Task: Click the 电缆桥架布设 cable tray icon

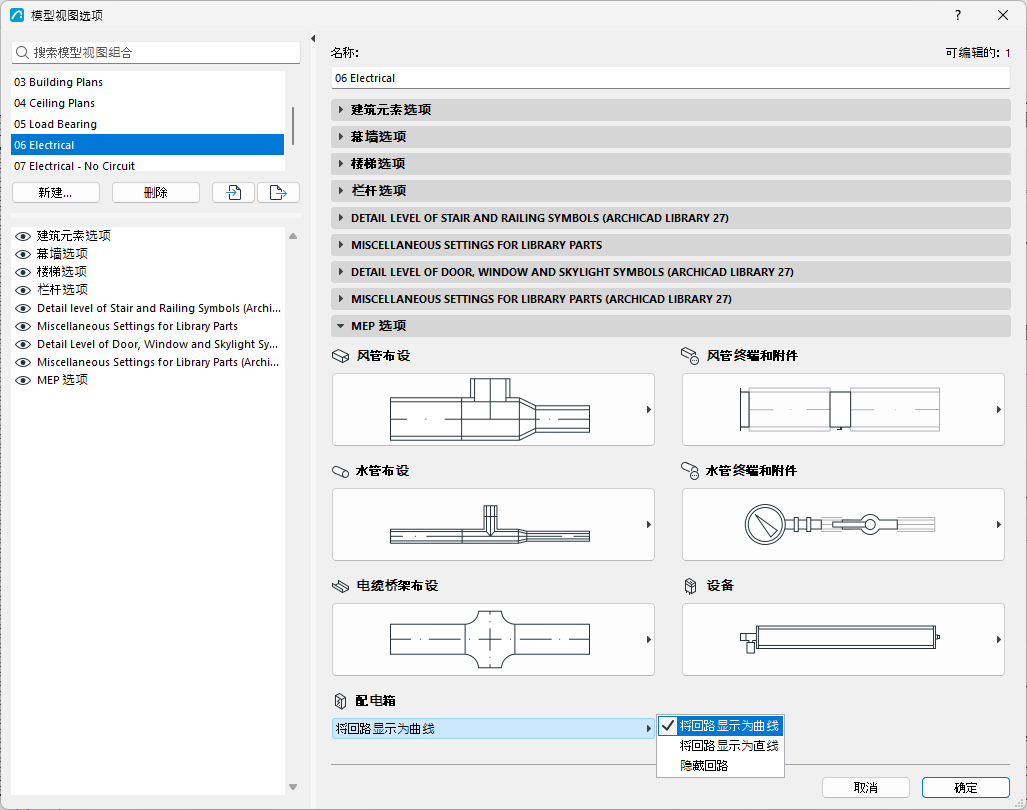Action: coord(341,586)
